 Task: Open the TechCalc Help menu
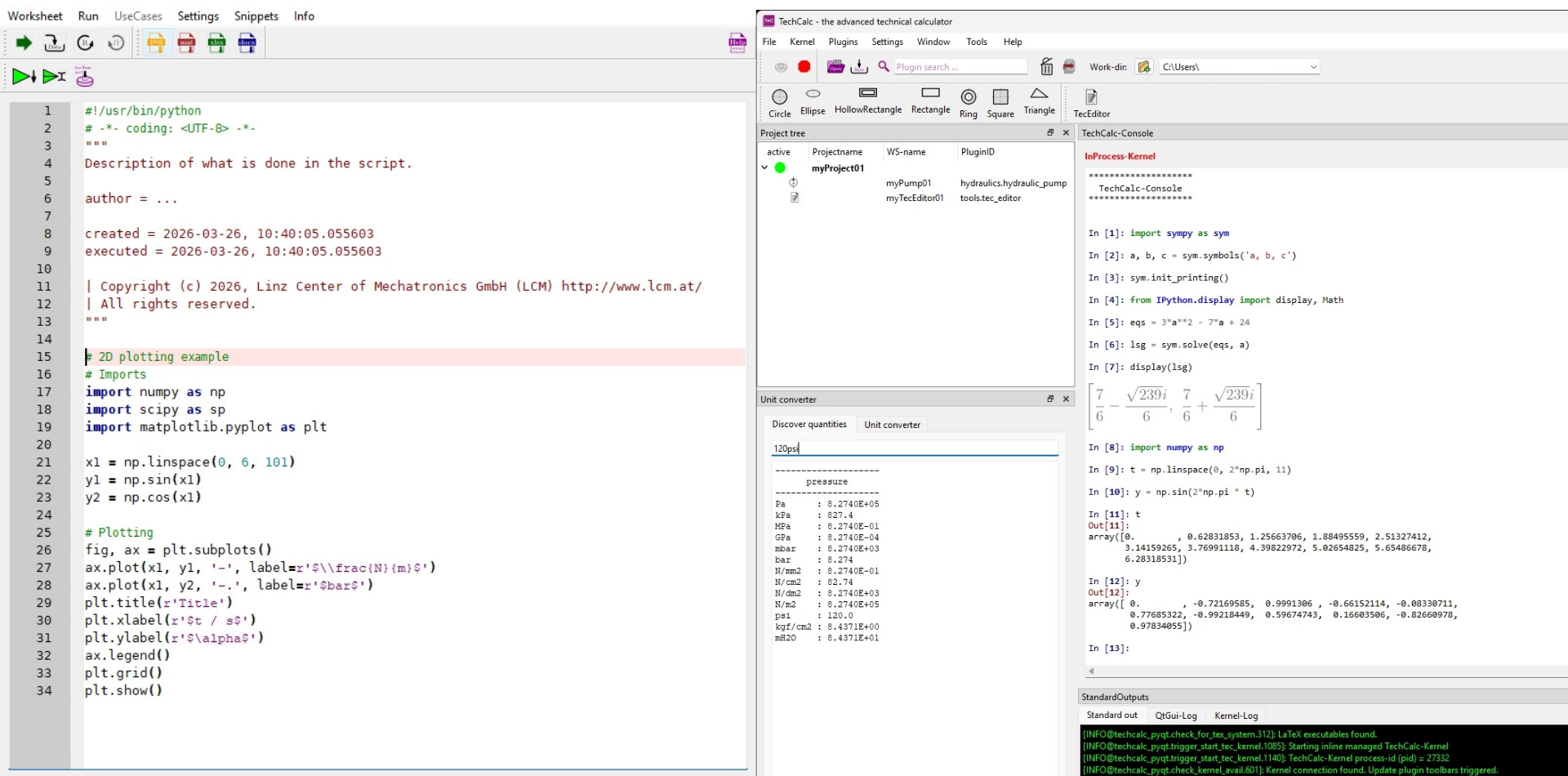tap(1013, 42)
